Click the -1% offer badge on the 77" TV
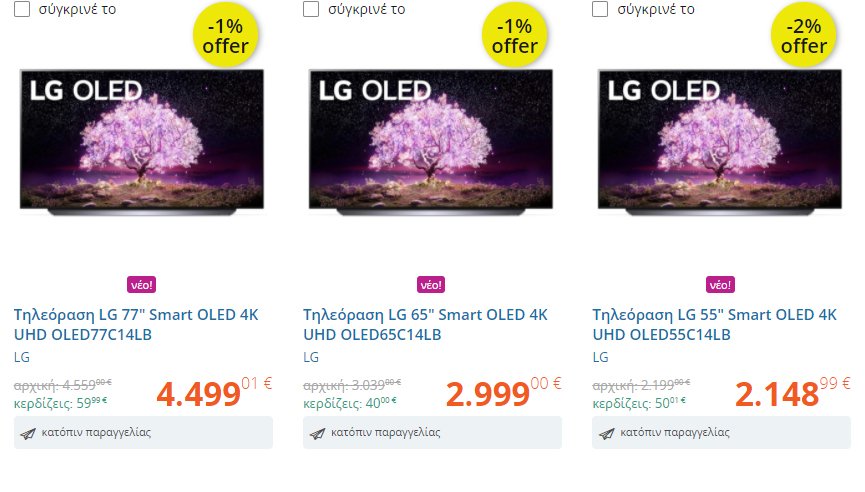 (x=226, y=35)
